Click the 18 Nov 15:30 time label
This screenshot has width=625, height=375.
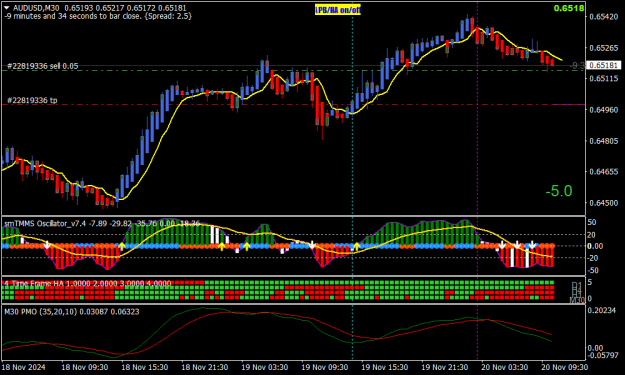[x=145, y=367]
